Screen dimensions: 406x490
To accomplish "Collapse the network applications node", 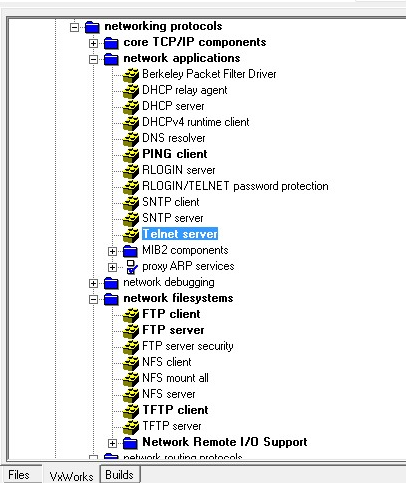I will point(93,59).
